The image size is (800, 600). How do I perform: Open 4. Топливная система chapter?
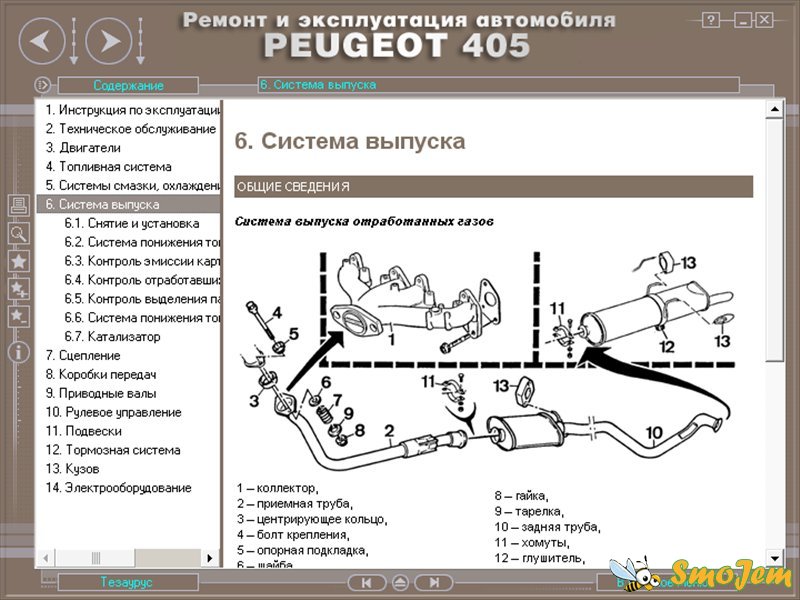click(108, 166)
